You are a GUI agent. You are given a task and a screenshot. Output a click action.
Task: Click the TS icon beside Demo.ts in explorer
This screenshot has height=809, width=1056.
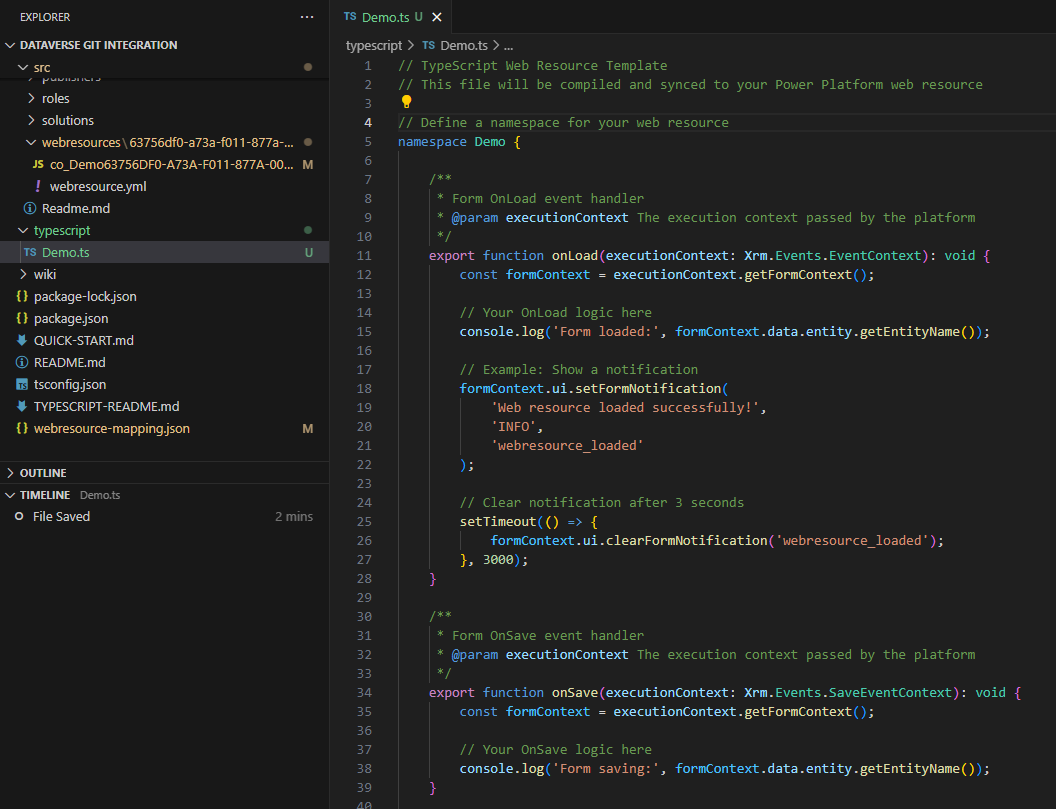pyautogui.click(x=30, y=253)
